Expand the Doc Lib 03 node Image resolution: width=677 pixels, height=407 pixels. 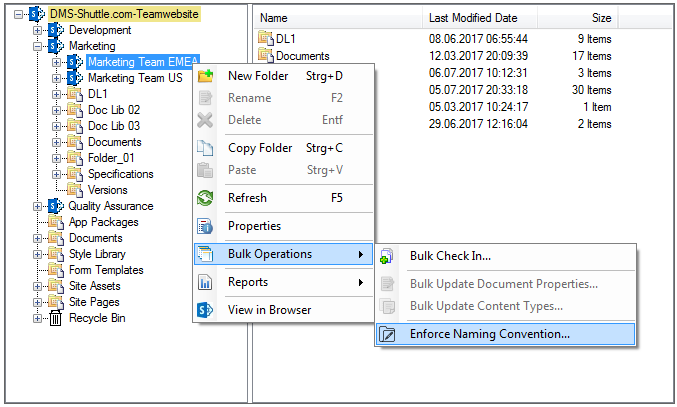pos(57,126)
